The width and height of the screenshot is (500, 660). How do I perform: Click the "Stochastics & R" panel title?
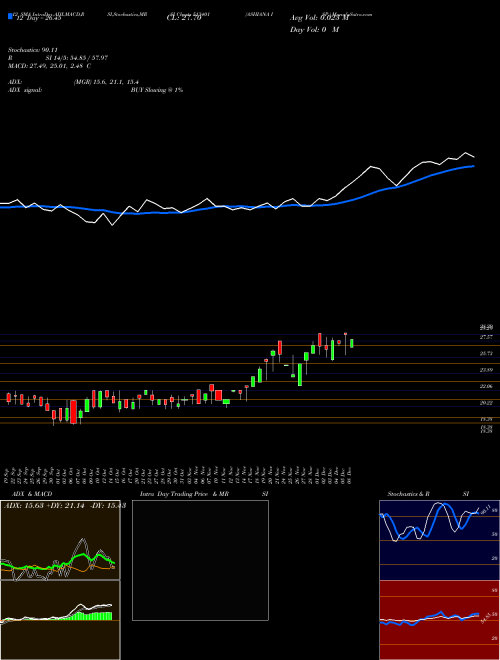click(409, 494)
